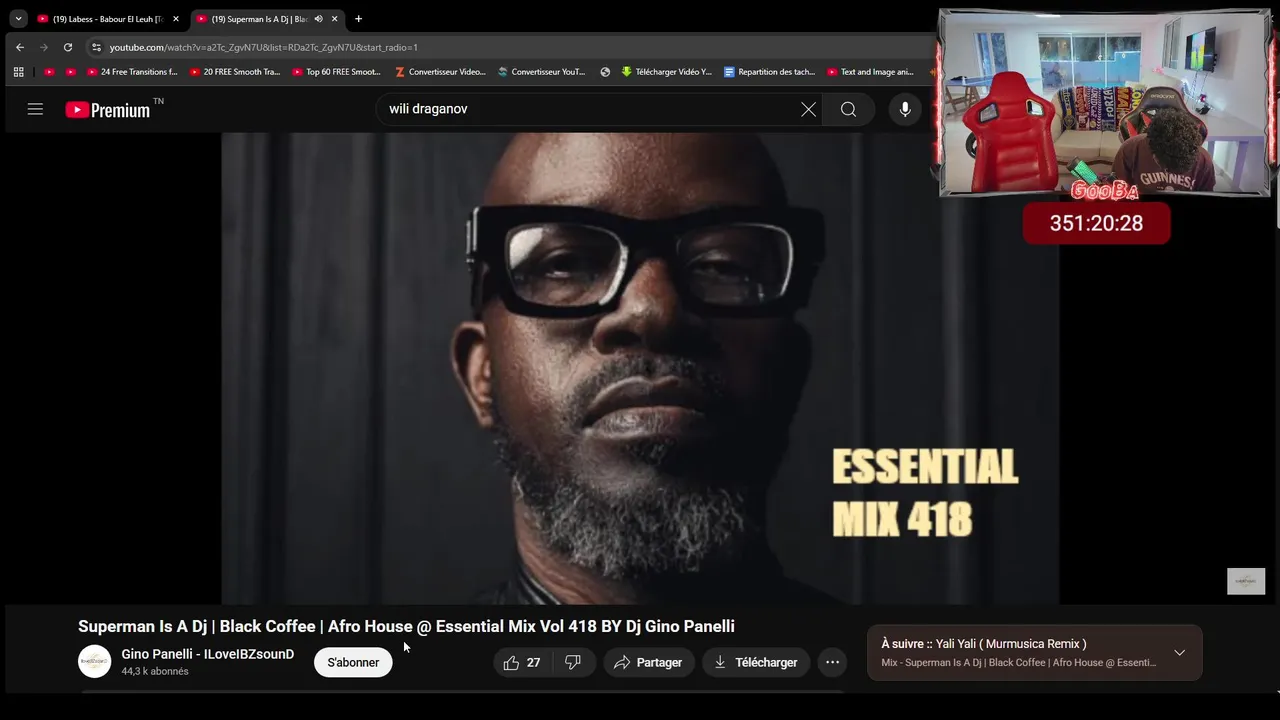This screenshot has width=1280, height=720.
Task: Like the video with thumbs up
Action: pyautogui.click(x=522, y=662)
